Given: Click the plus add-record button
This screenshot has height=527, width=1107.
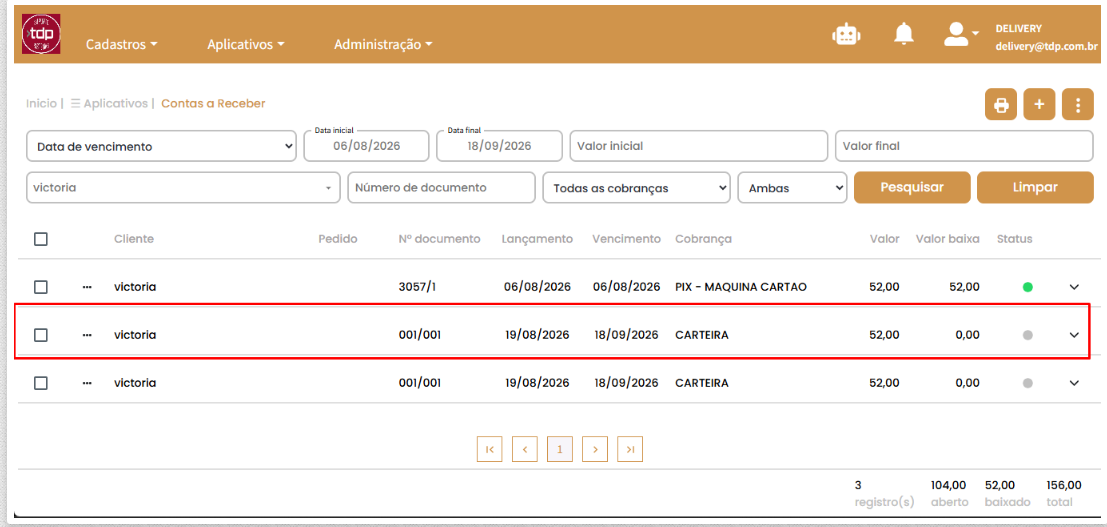Looking at the screenshot, I should [x=1039, y=105].
